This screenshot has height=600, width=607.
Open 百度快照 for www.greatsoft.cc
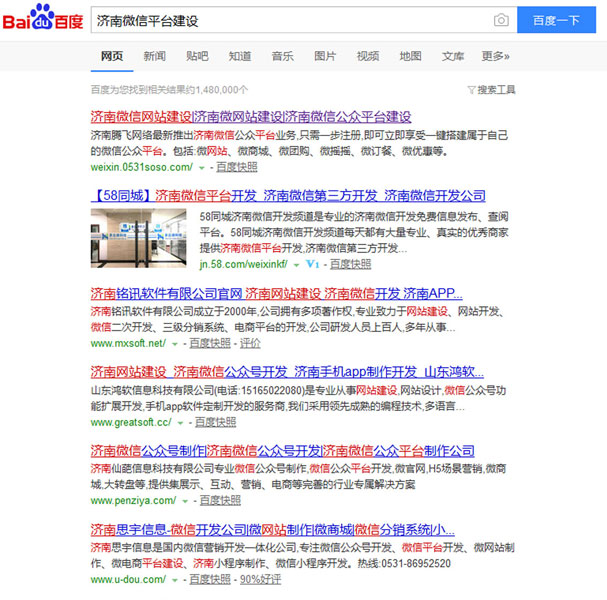(215, 422)
